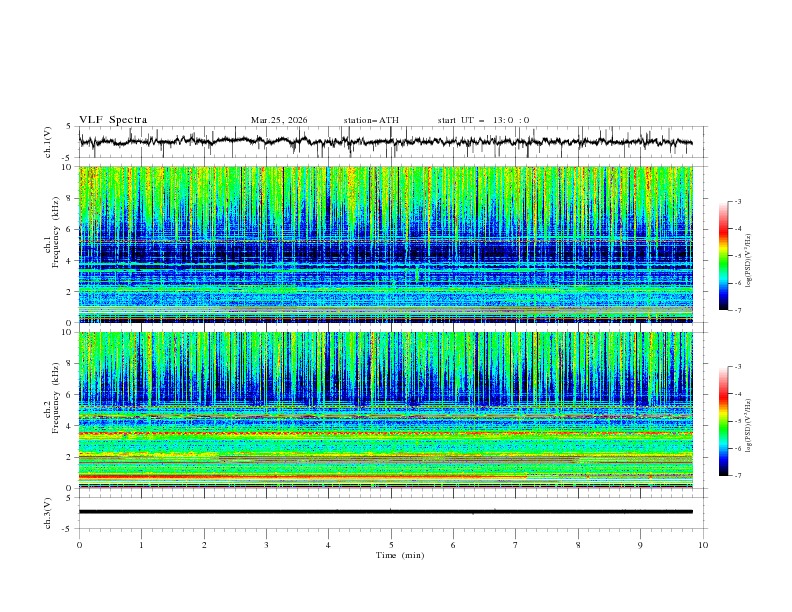This screenshot has height=612, width=792.
Task: Click the "VLF Spectra" plot title
Action: (113, 120)
